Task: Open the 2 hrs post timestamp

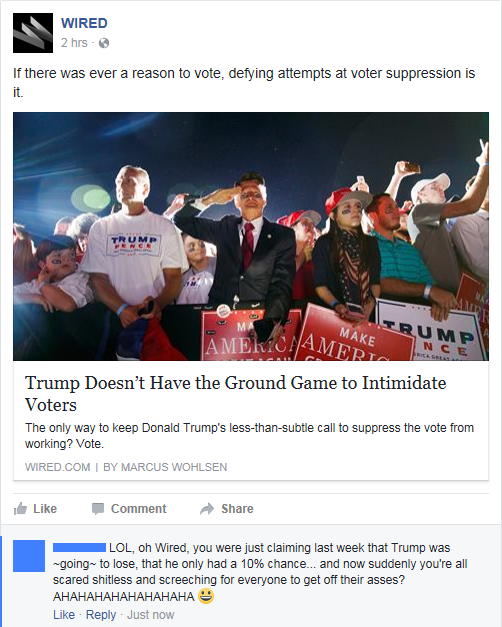Action: pyautogui.click(x=74, y=43)
